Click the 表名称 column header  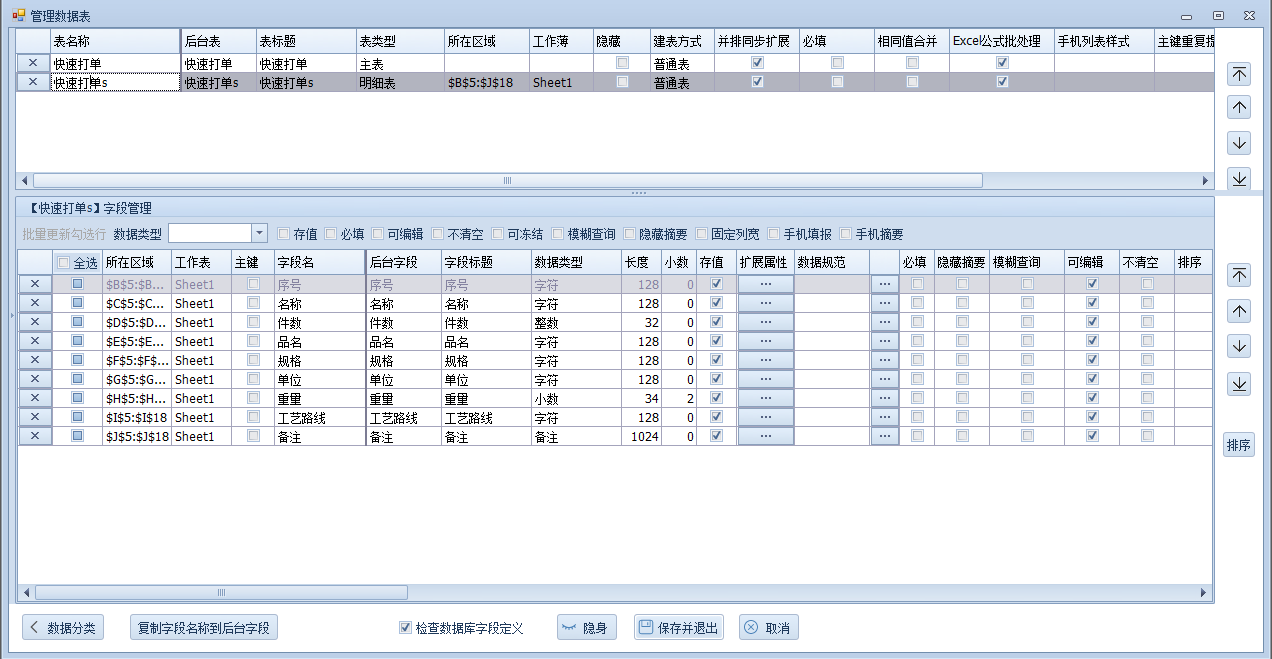[114, 41]
